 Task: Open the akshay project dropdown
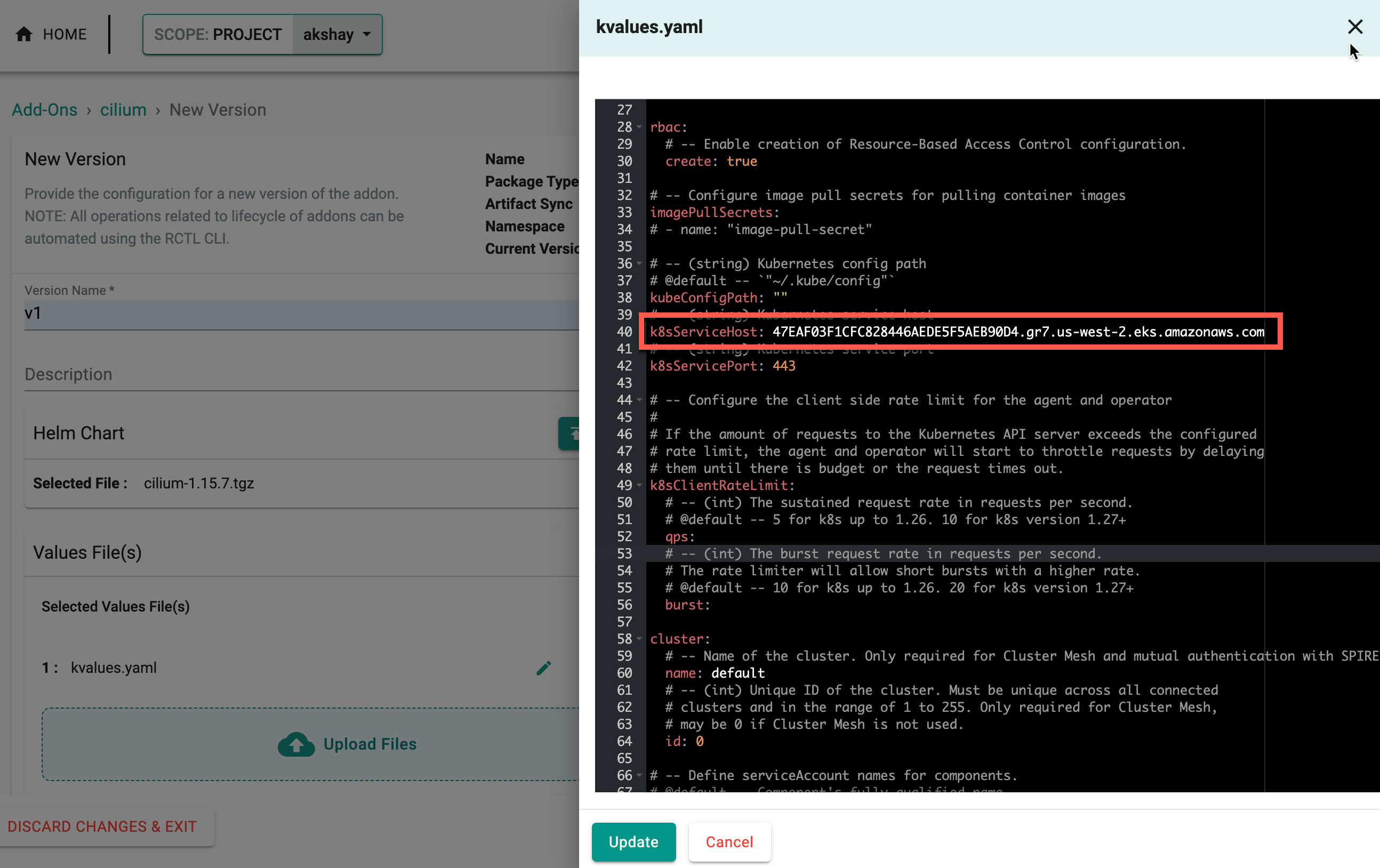click(337, 34)
